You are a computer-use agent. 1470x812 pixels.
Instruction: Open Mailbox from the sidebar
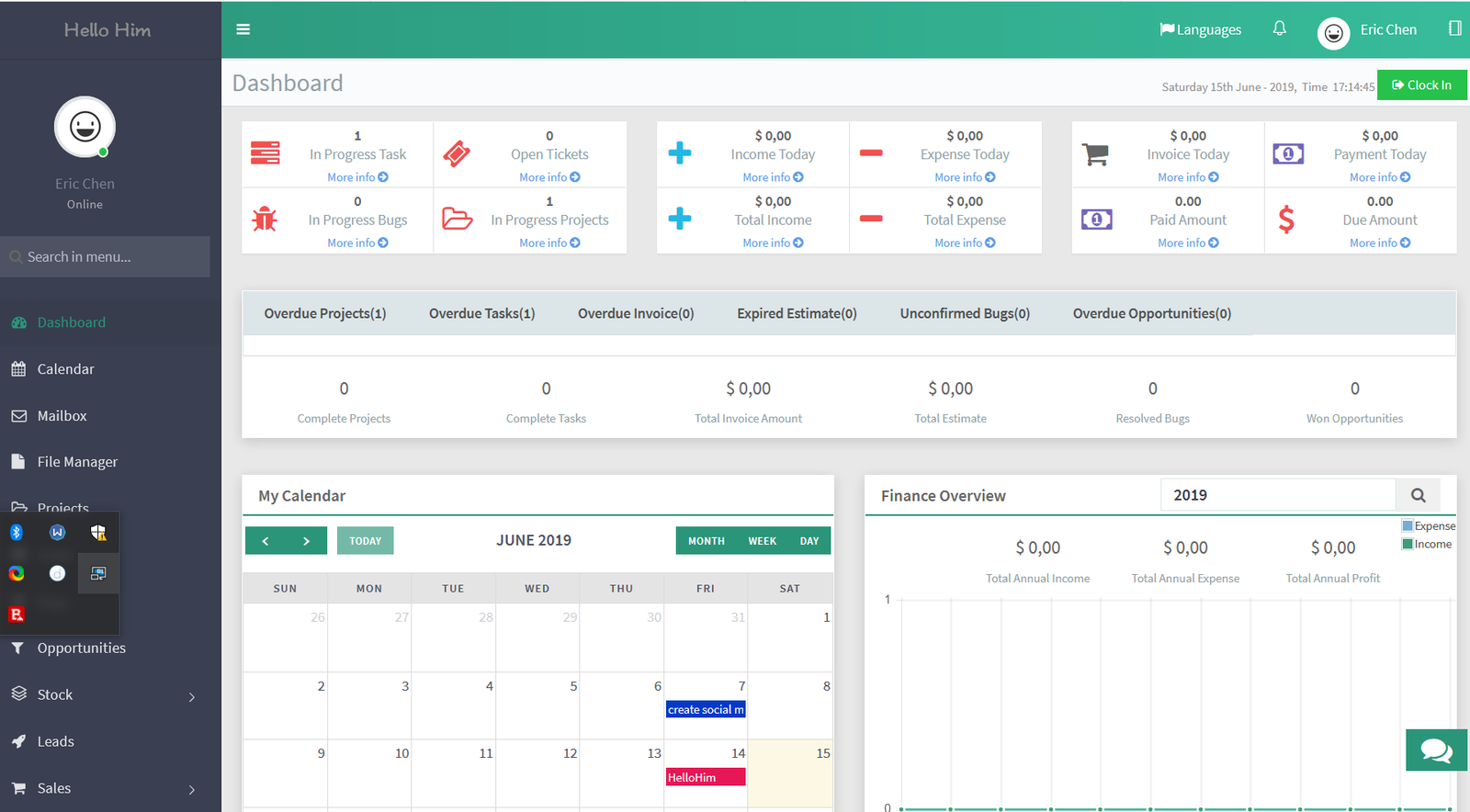(x=62, y=416)
